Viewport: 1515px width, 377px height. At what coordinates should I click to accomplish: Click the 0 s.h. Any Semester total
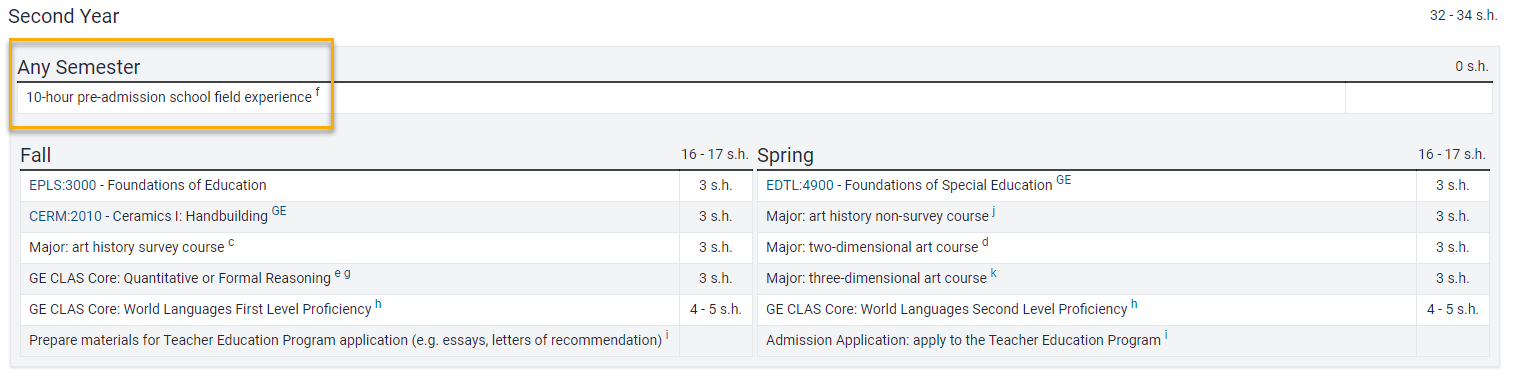coord(1472,67)
